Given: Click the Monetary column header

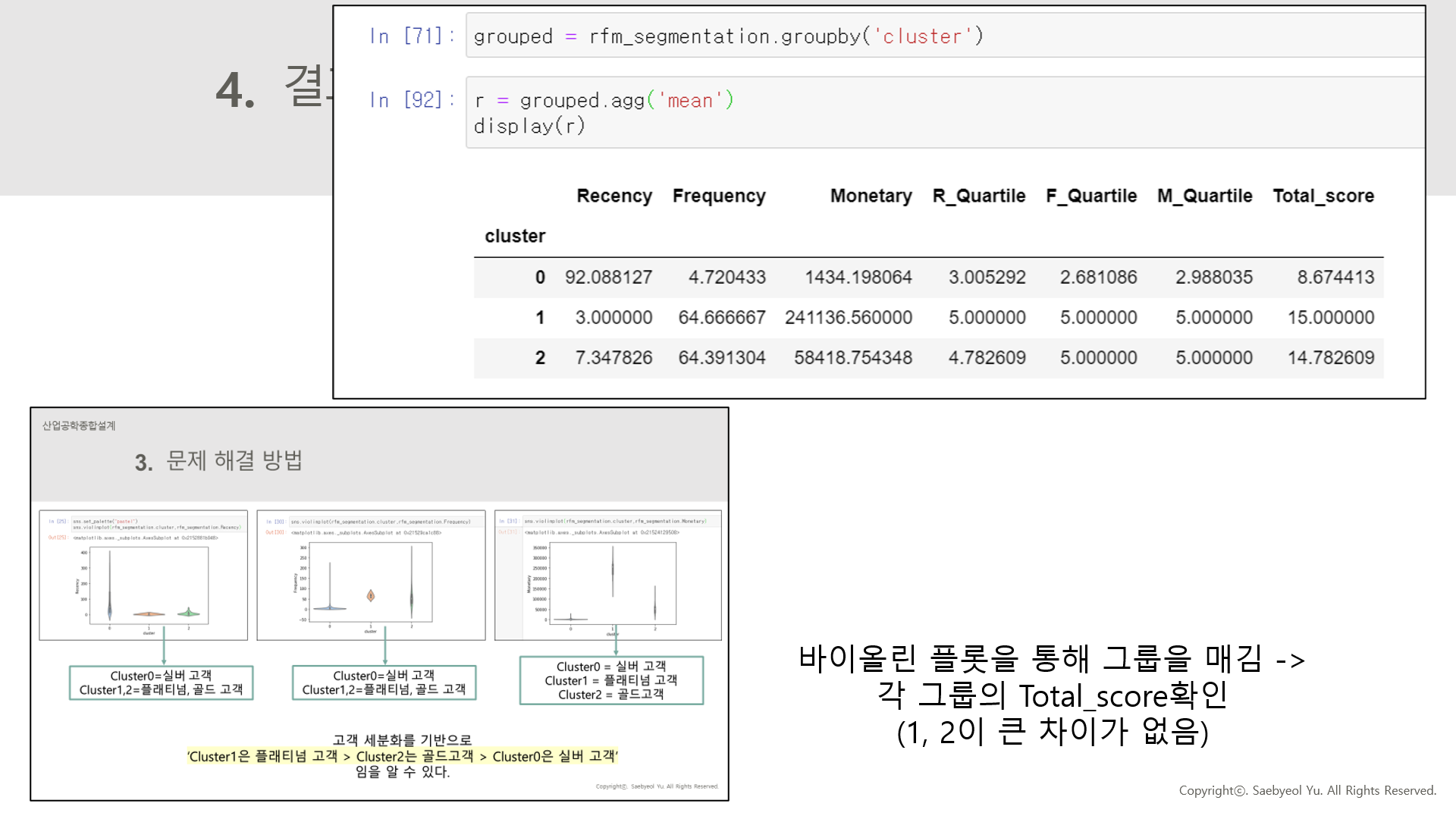Looking at the screenshot, I should tap(871, 196).
